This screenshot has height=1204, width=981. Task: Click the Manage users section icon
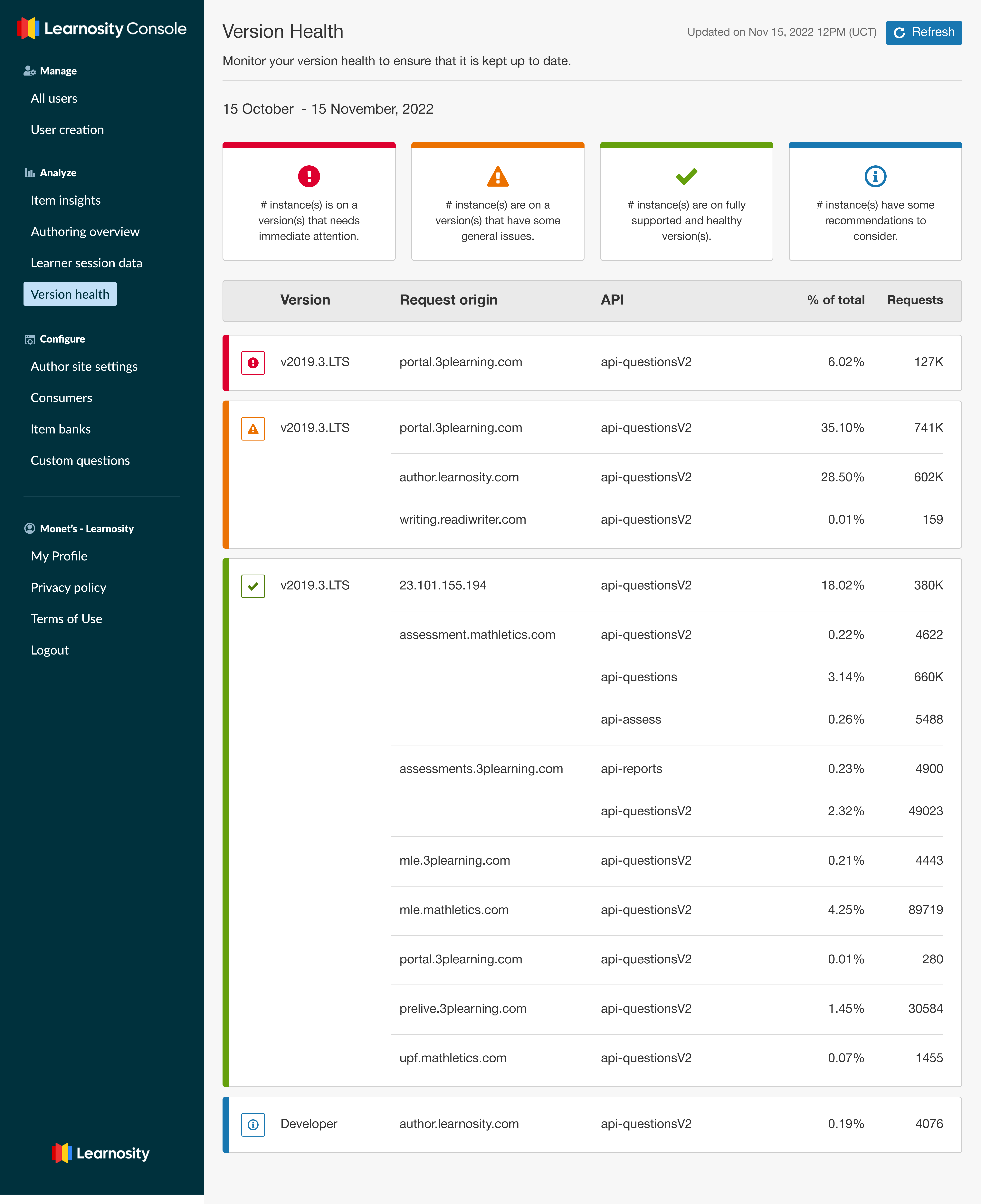(29, 71)
